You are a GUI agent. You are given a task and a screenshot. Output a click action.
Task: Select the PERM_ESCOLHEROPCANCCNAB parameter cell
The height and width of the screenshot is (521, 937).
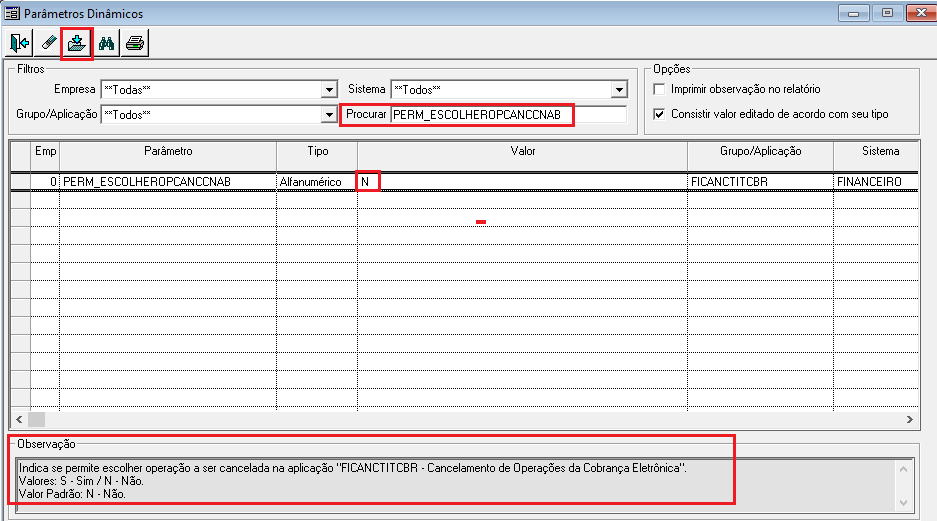click(168, 182)
